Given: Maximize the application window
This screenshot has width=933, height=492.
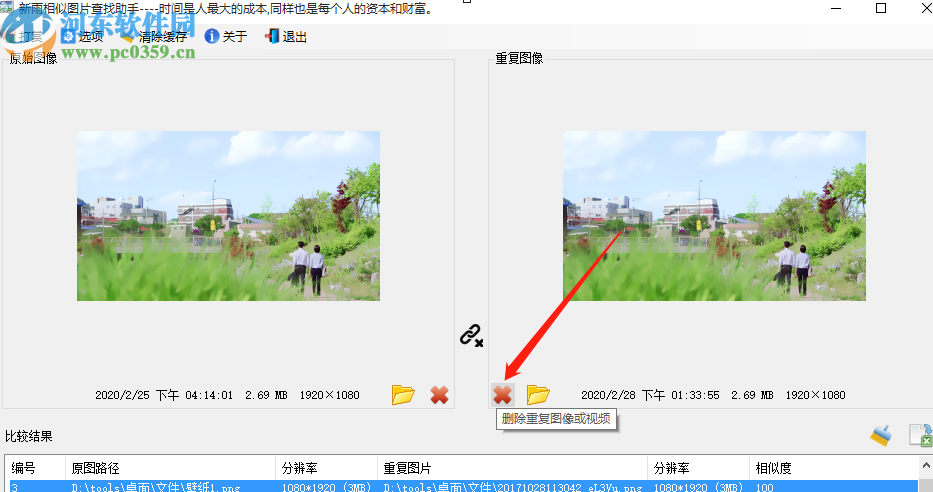Looking at the screenshot, I should [881, 8].
